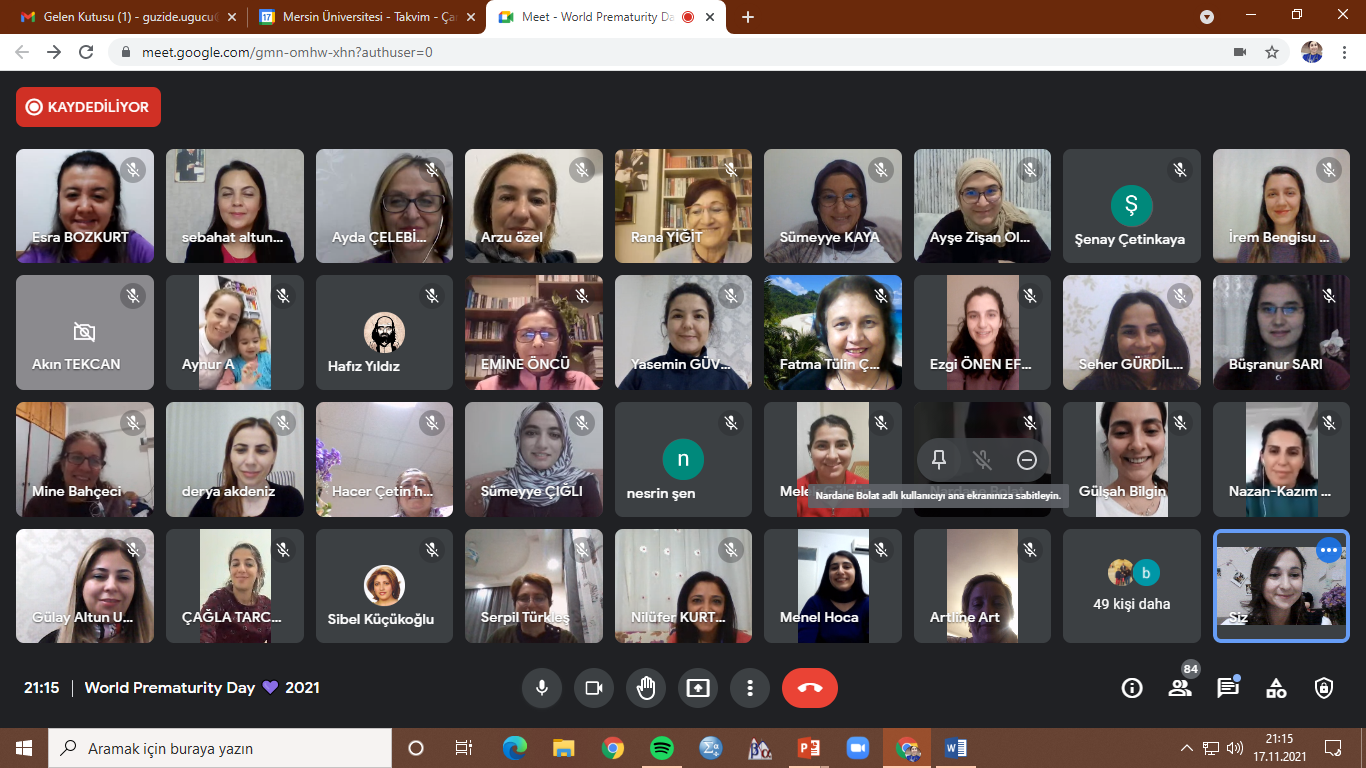Screen dimensions: 1366x768
Task: Switch to Mersin Üniversitesi Takvim tab
Action: click(367, 17)
